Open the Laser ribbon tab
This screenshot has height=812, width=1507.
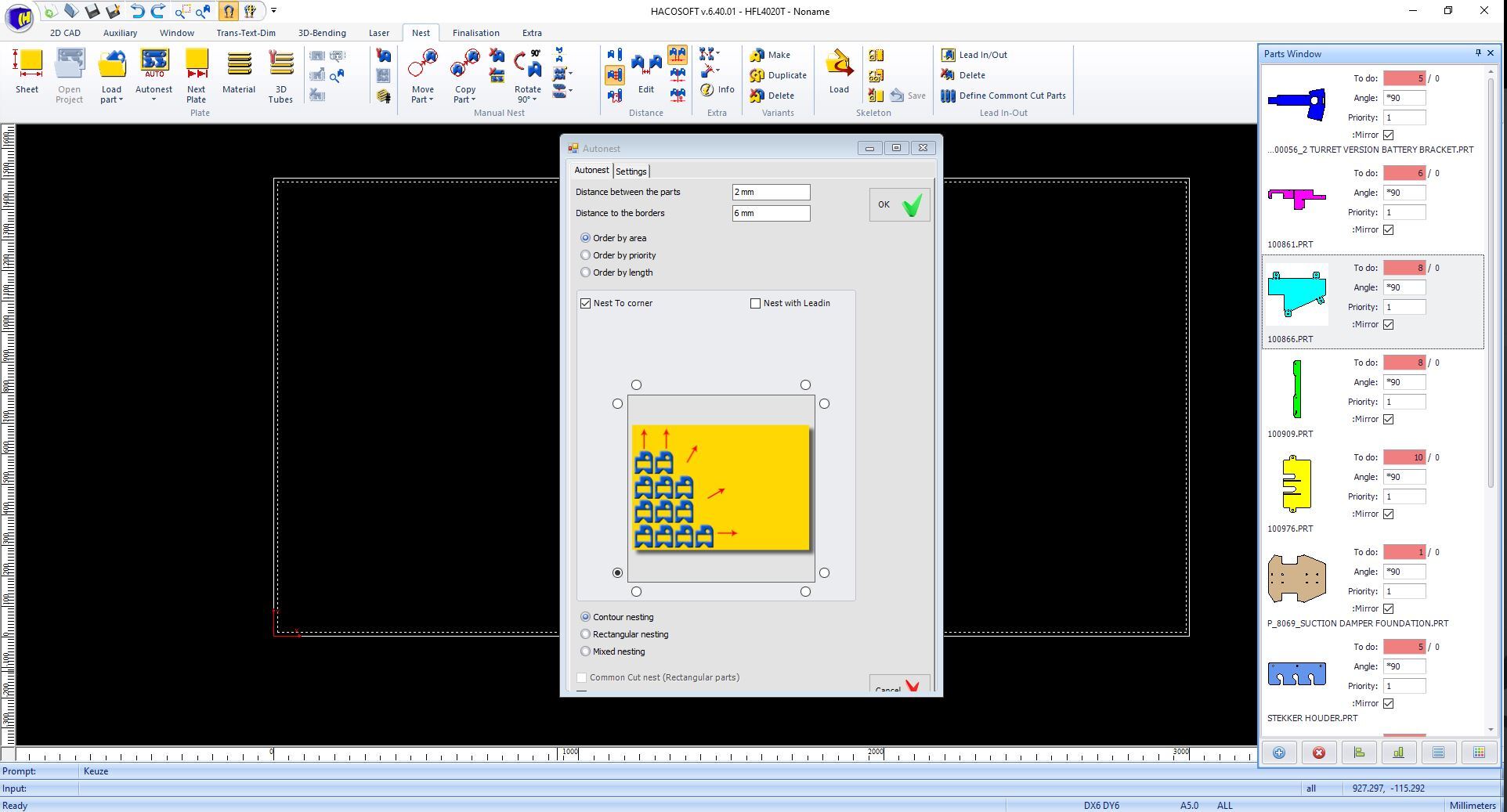pos(379,33)
